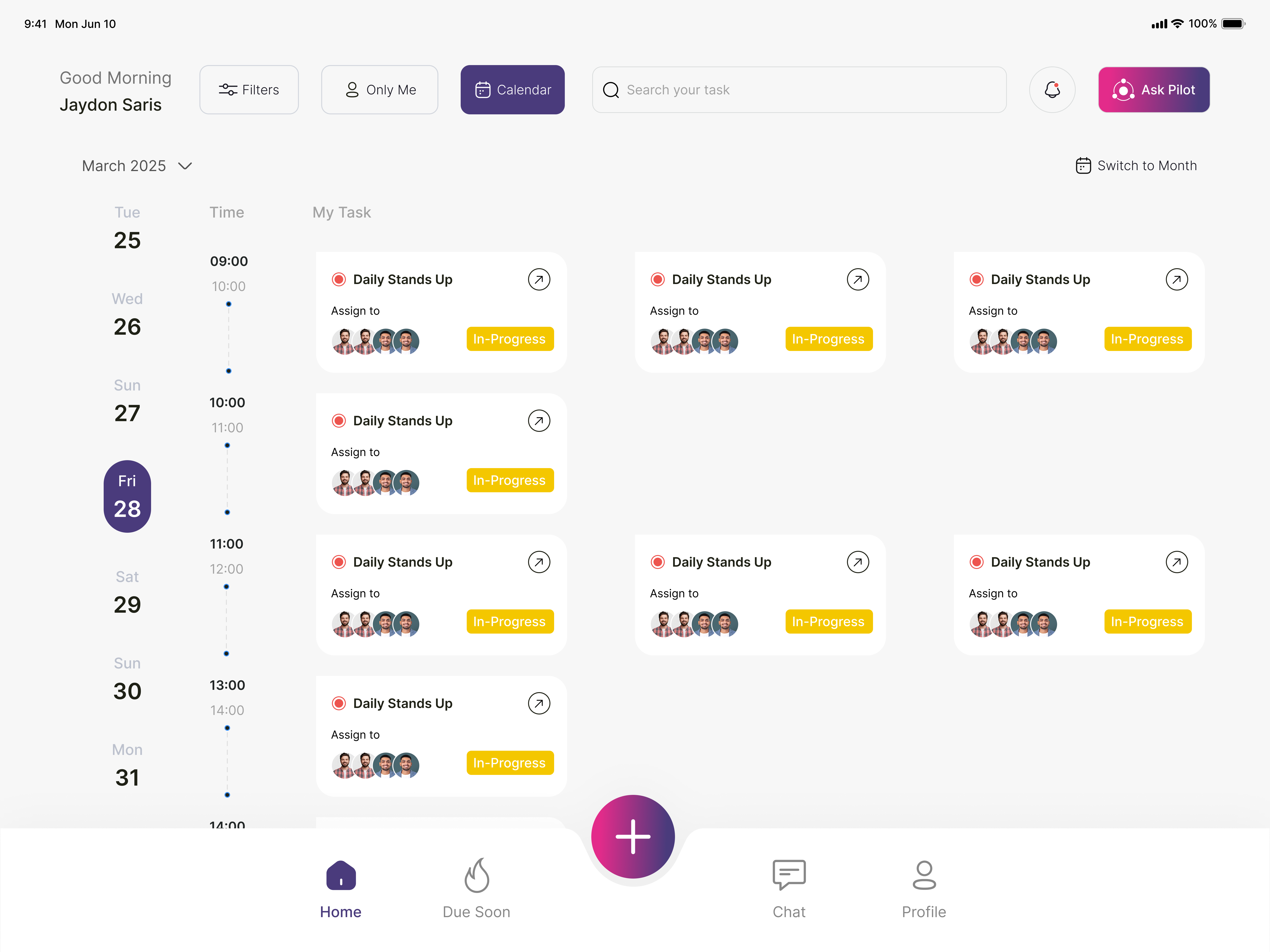Open arrow on middle card in 09:00 row
The width and height of the screenshot is (1270, 952).
click(x=858, y=279)
